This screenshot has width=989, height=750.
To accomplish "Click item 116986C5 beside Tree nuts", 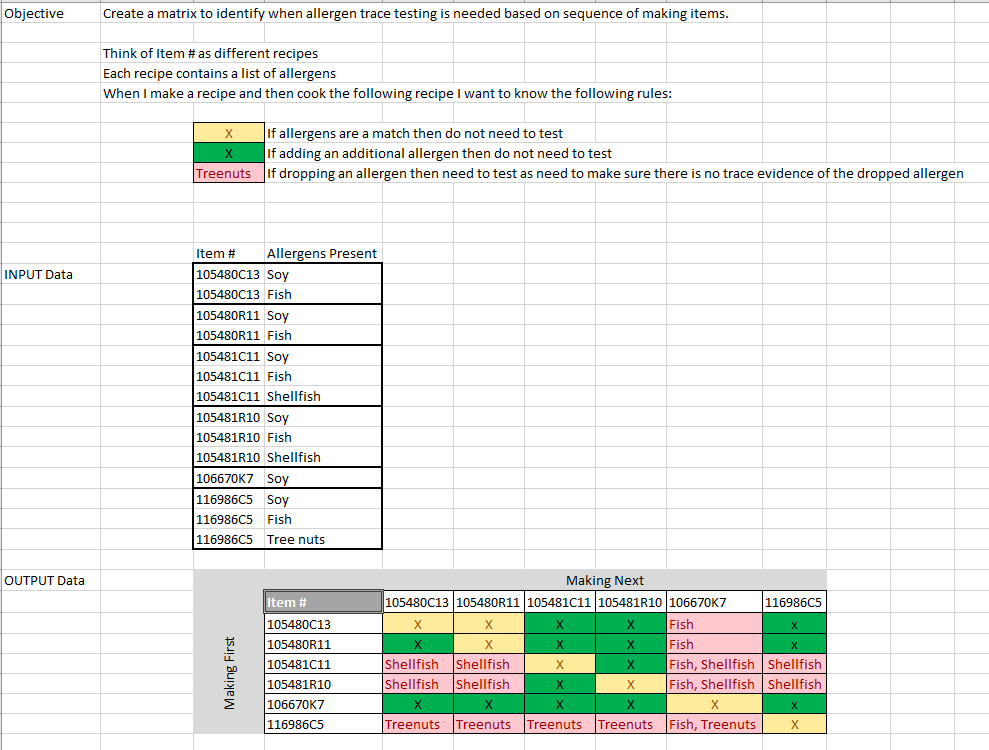I will click(228, 539).
